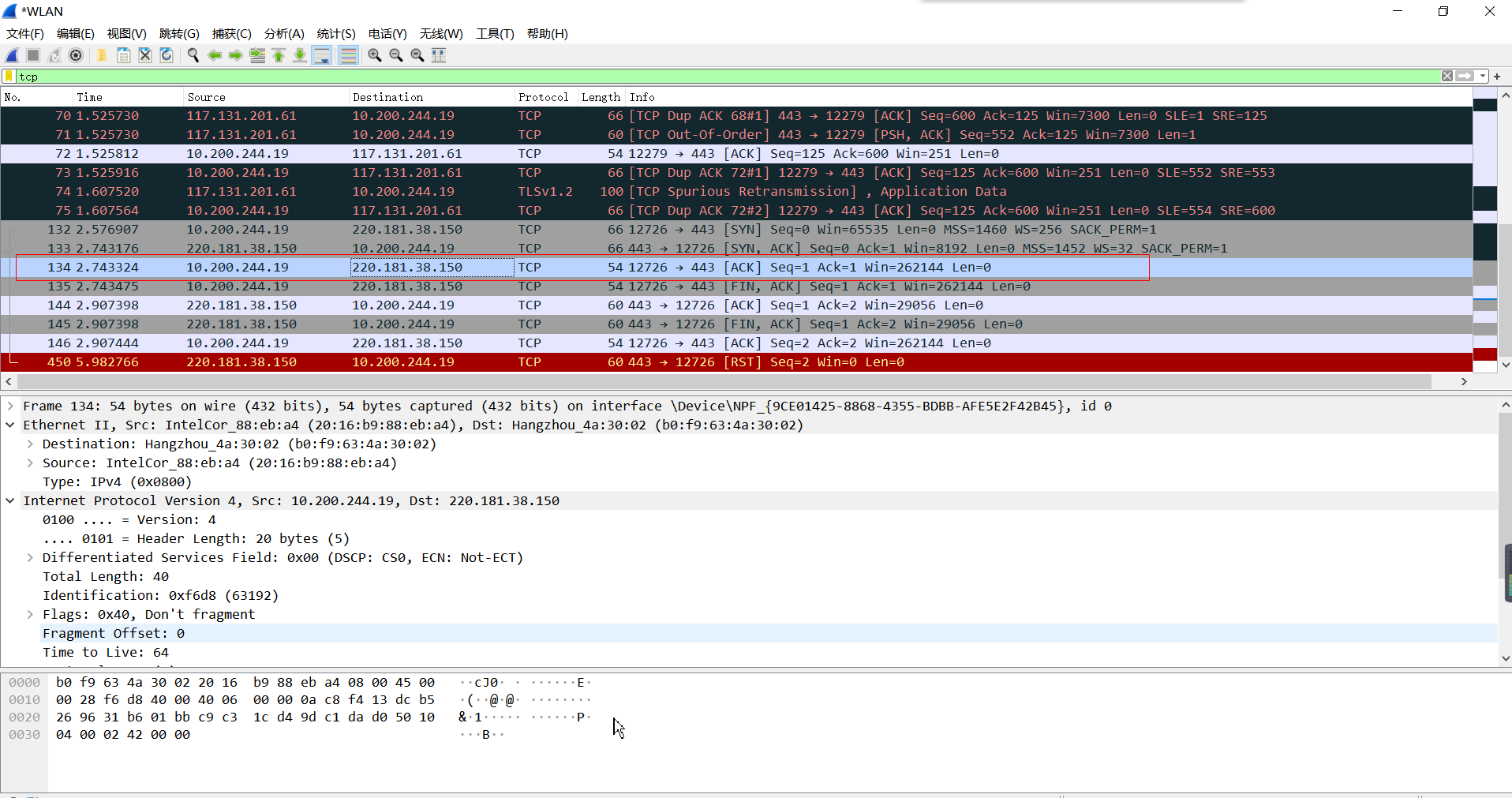Open the recent filters dropdown
This screenshot has height=798, width=1512.
pos(1483,77)
